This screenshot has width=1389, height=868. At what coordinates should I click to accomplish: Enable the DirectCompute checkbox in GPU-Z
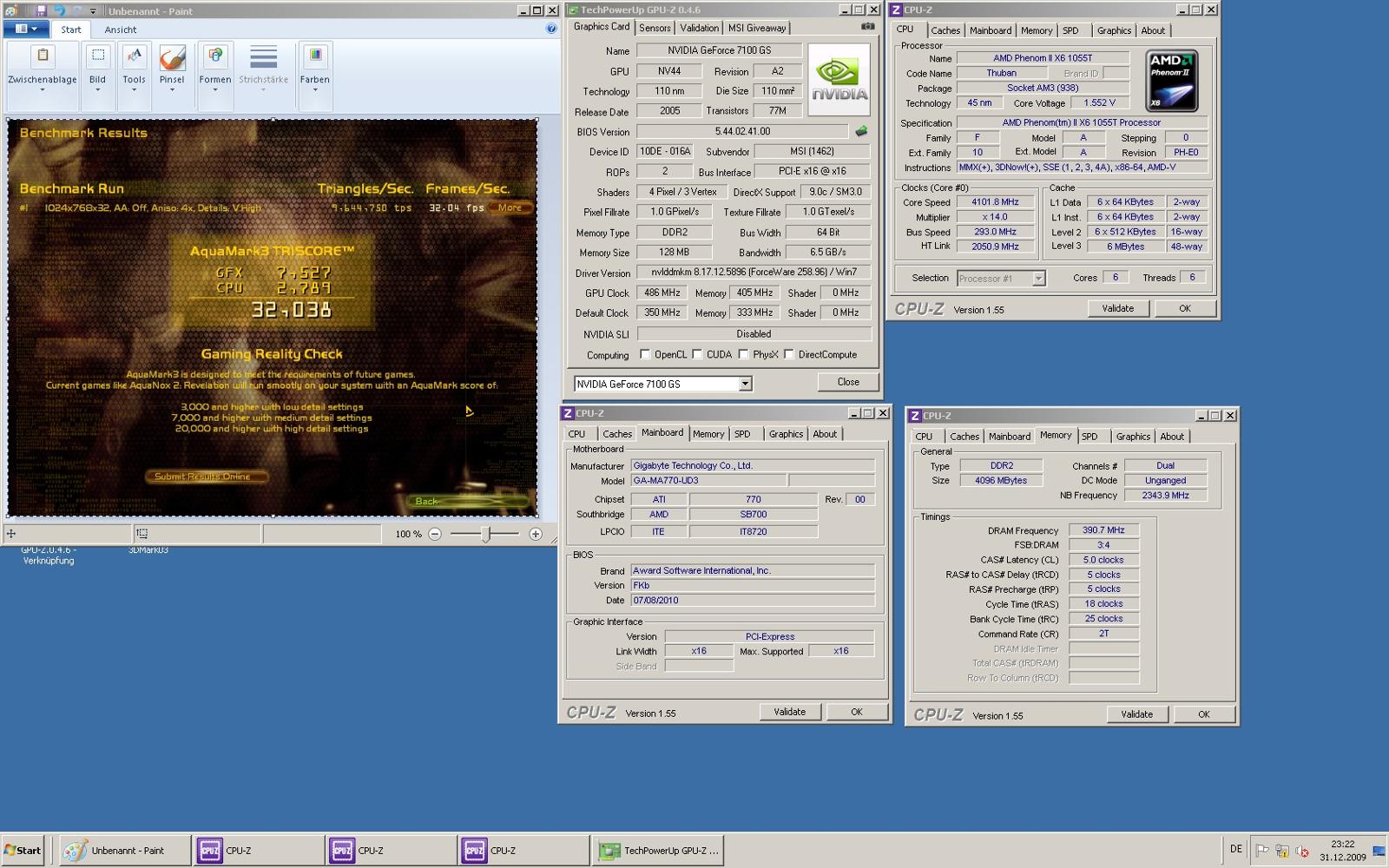click(x=788, y=354)
